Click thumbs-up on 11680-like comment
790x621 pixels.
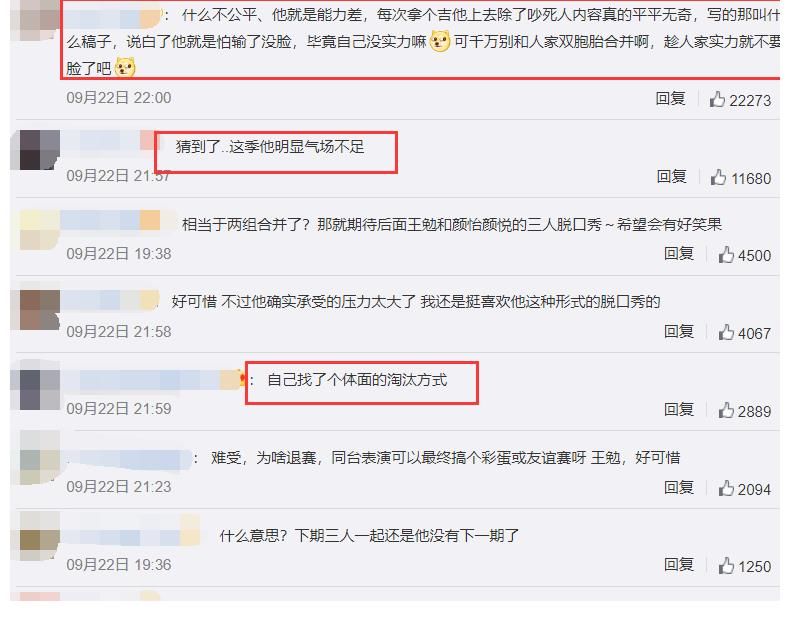[718, 177]
